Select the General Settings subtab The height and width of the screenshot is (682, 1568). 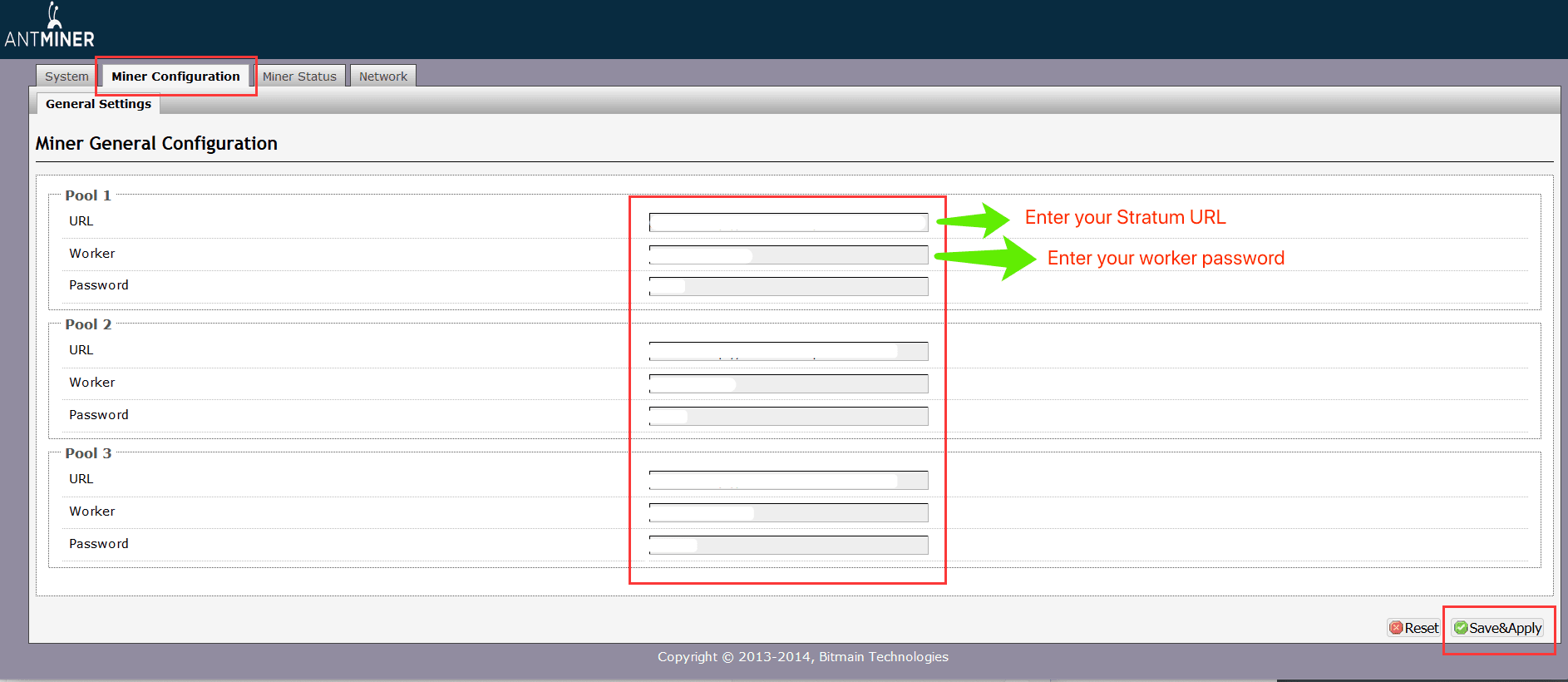(98, 104)
